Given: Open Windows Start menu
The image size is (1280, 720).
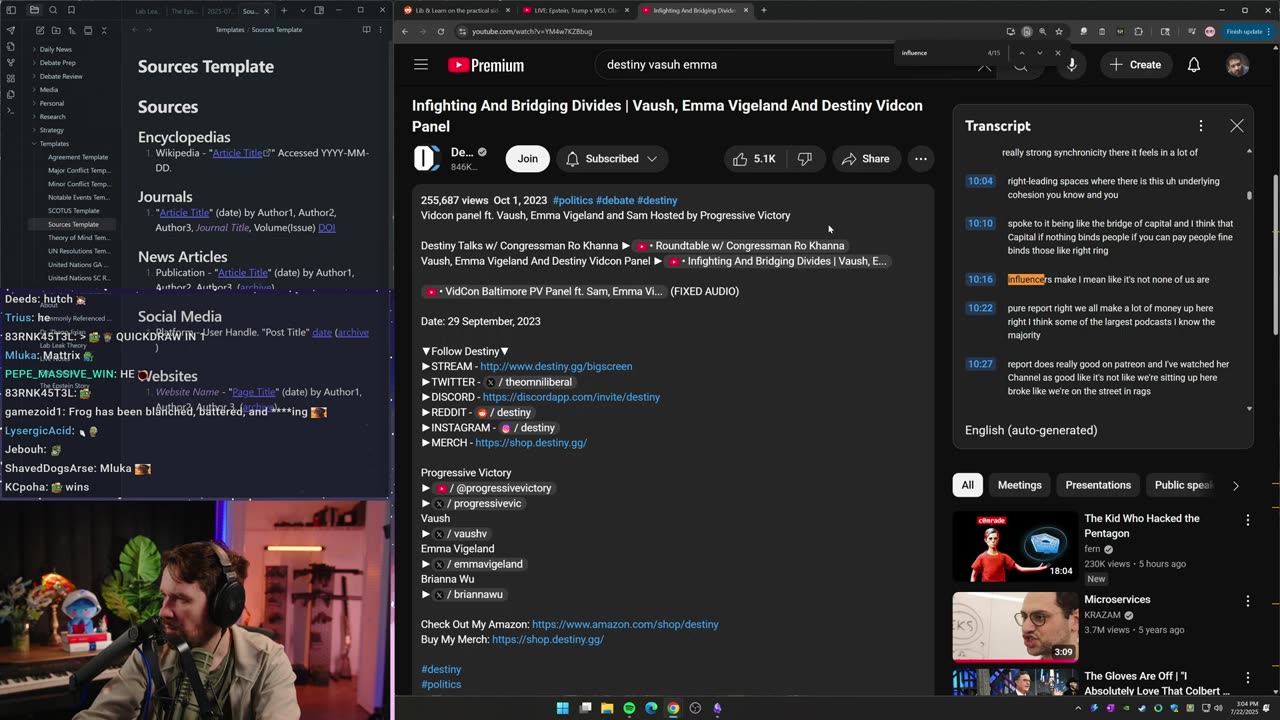Looking at the screenshot, I should [x=562, y=708].
